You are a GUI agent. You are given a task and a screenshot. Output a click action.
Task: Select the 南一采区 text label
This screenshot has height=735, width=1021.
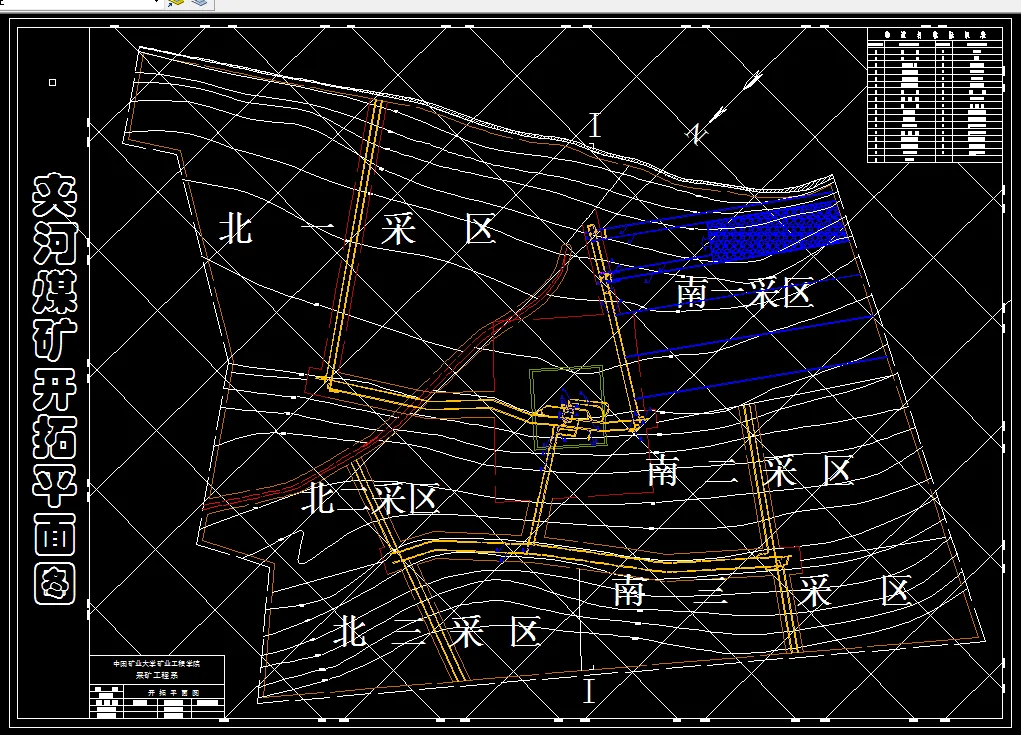(745, 292)
